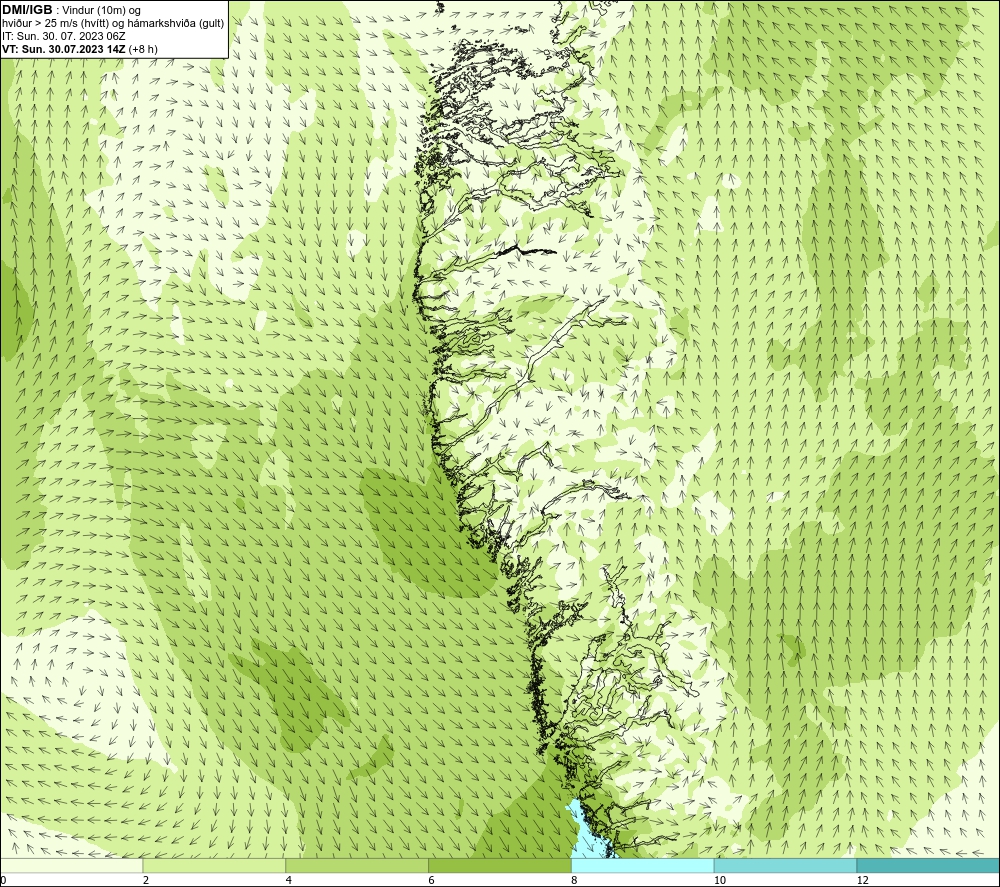Click the 6–8 m/s dark green swatch

click(500, 865)
